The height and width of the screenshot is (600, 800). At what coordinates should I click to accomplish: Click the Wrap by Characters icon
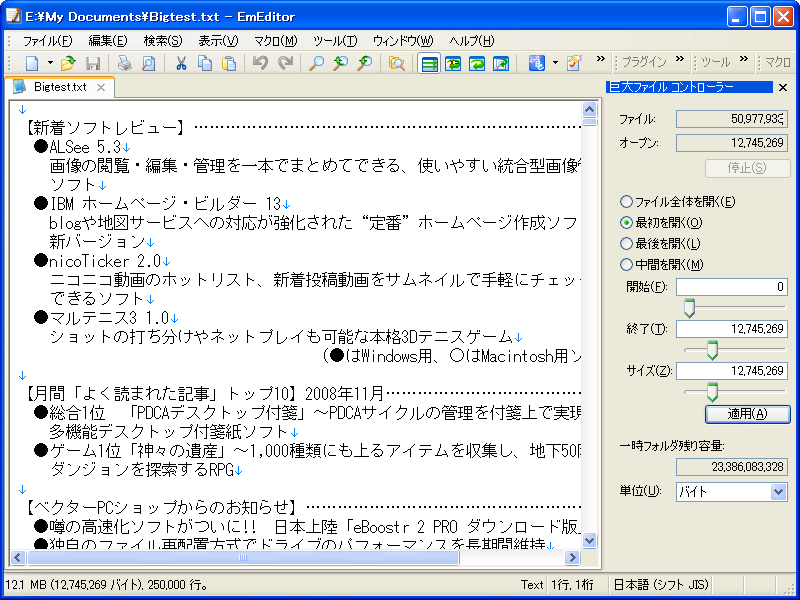point(453,63)
